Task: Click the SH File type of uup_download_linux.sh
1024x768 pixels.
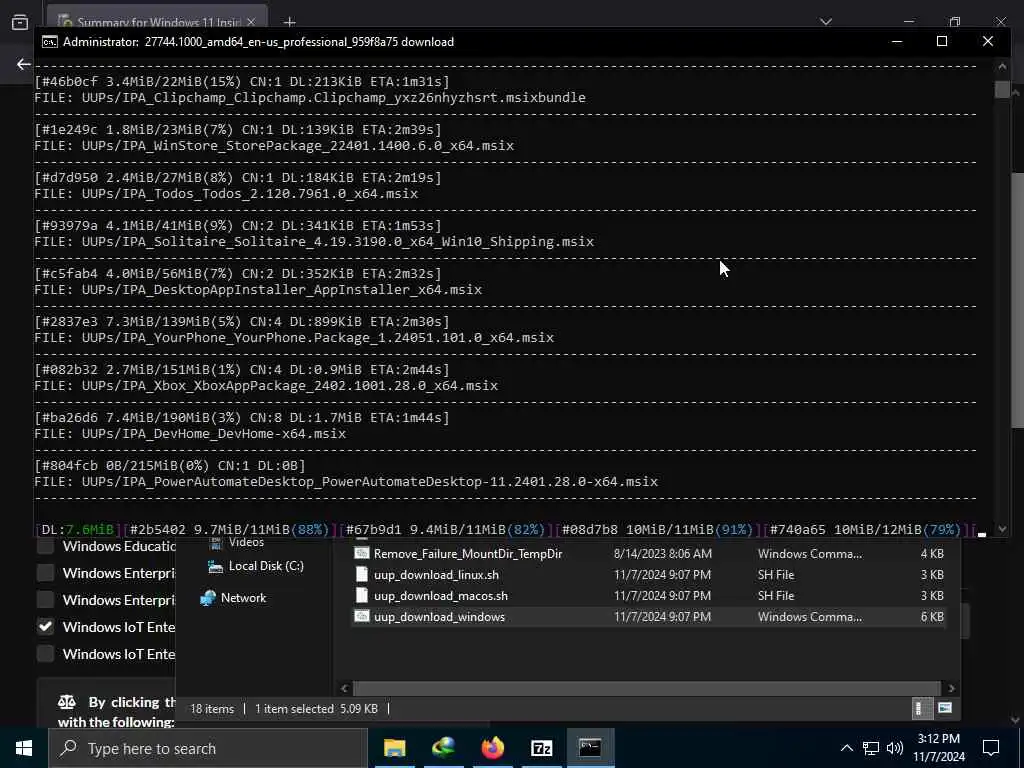Action: 776,575
